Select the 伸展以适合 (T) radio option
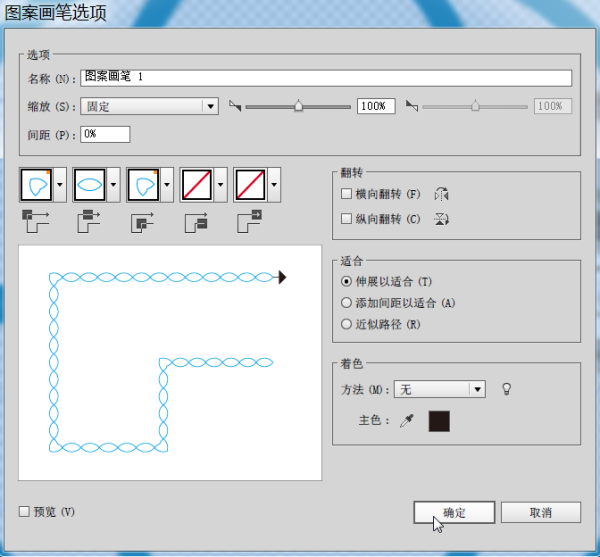The height and width of the screenshot is (557, 600). click(x=346, y=282)
